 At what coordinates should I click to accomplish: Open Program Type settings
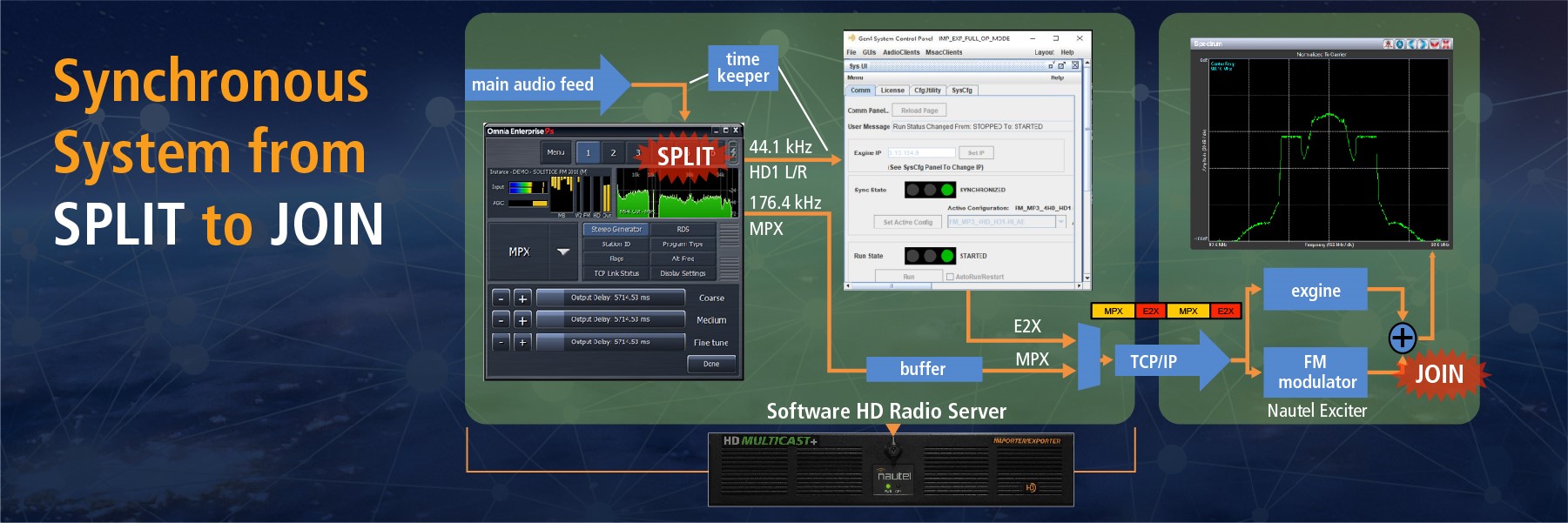pyautogui.click(x=683, y=244)
